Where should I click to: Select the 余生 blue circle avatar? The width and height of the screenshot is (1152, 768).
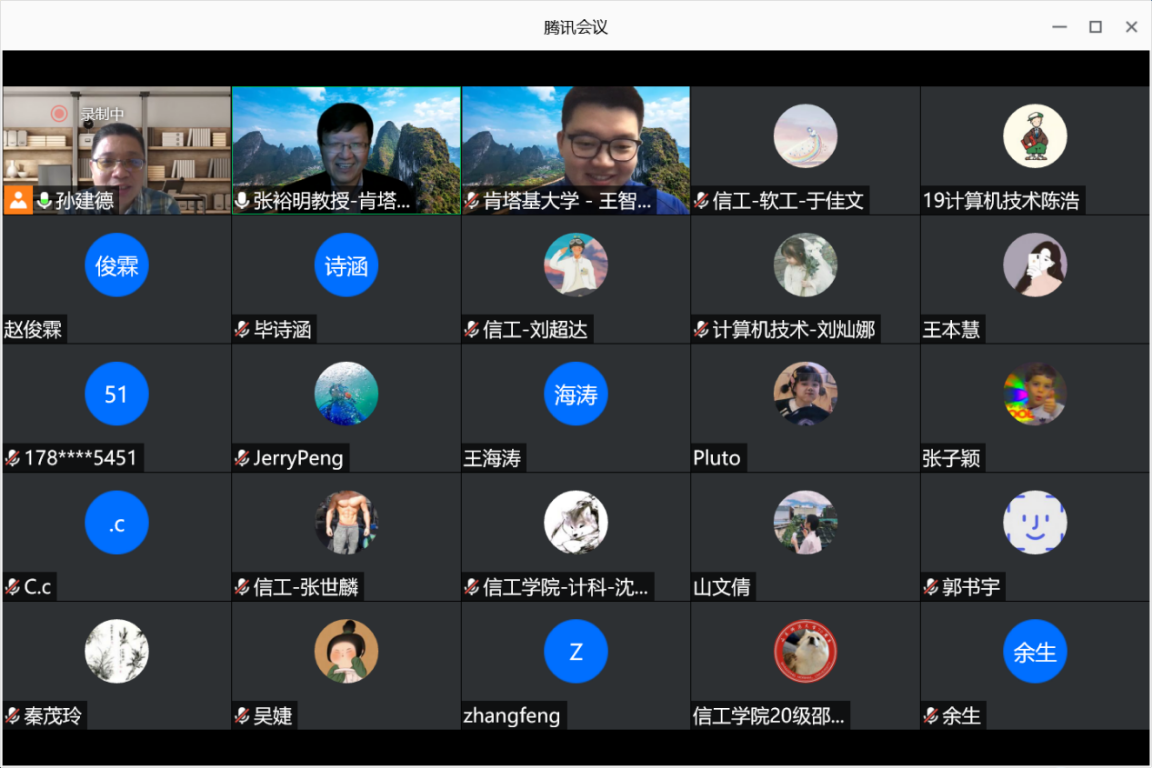click(1035, 651)
